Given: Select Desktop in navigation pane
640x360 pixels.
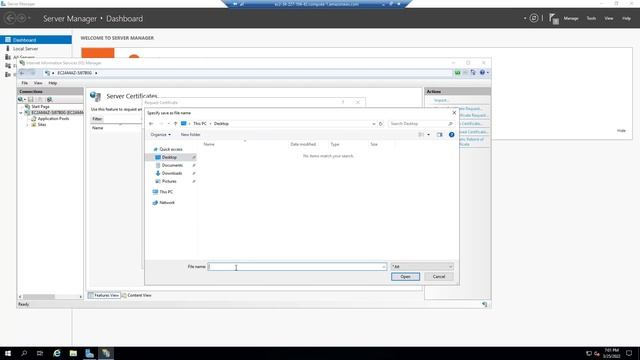Looking at the screenshot, I should point(169,157).
